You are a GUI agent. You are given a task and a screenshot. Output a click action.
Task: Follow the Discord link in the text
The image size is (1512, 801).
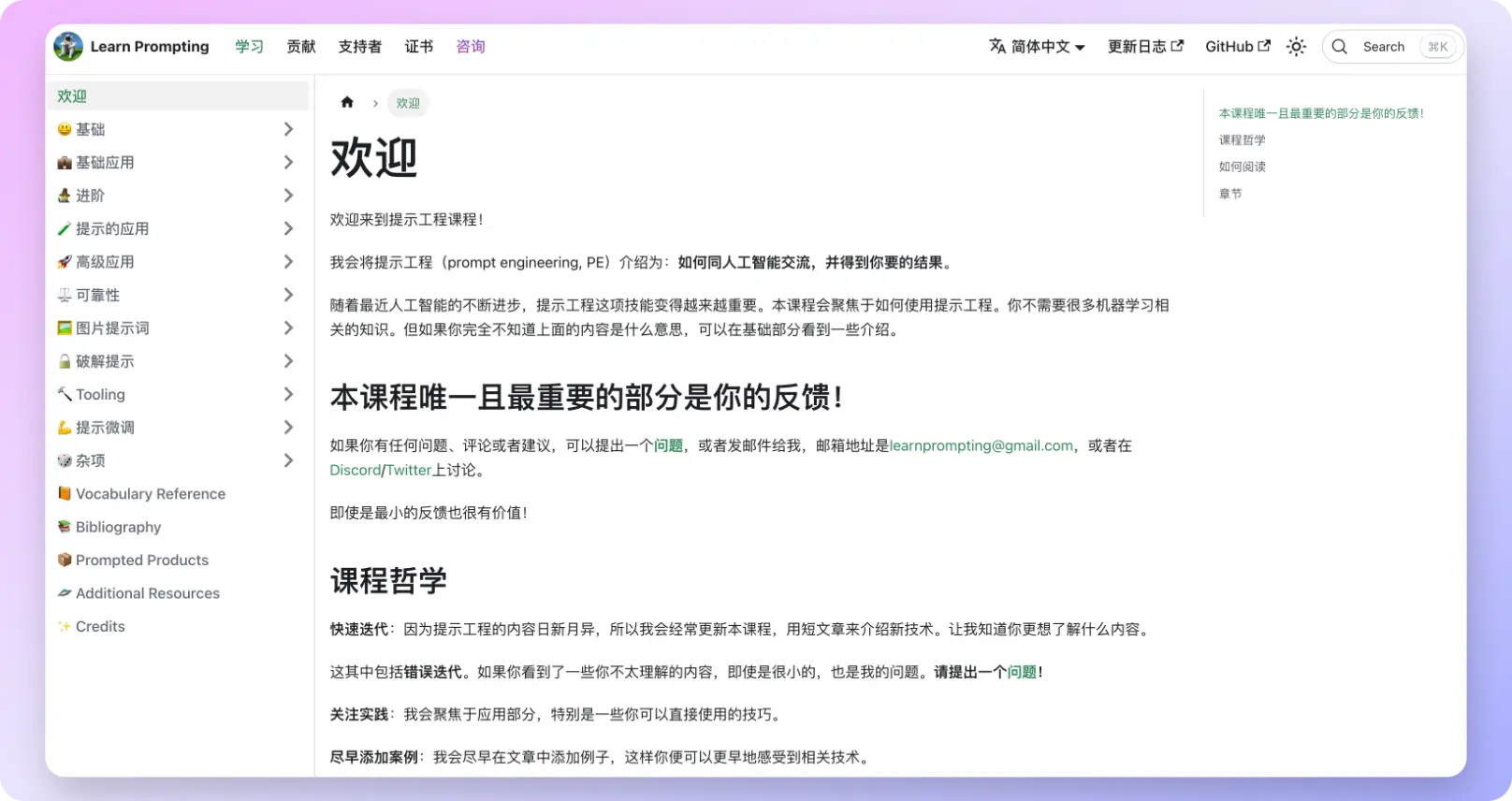tap(355, 470)
